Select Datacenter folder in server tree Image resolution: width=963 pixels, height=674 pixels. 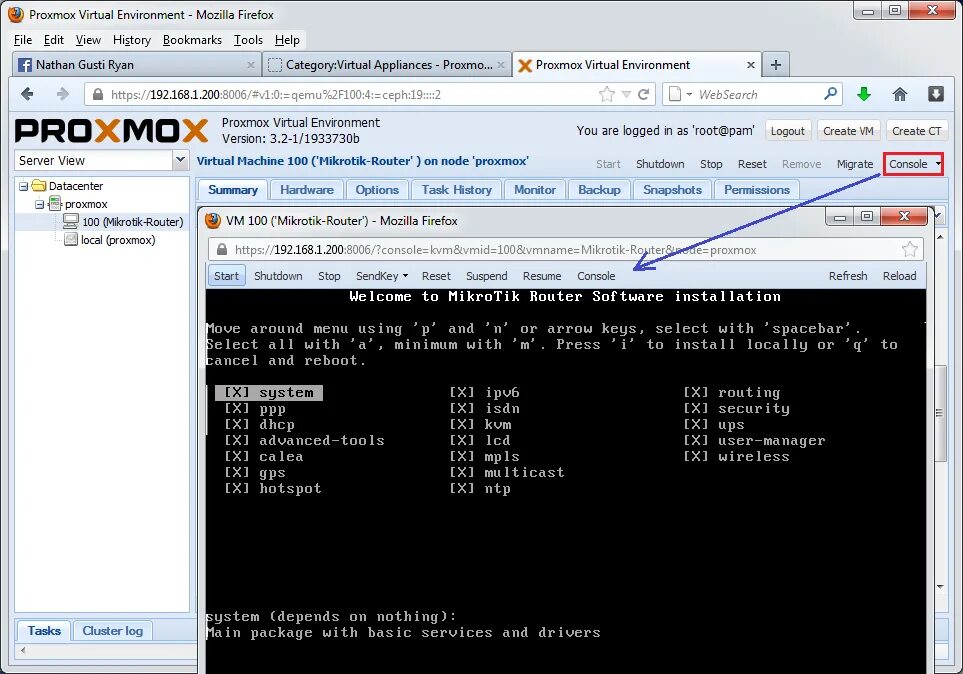76,186
